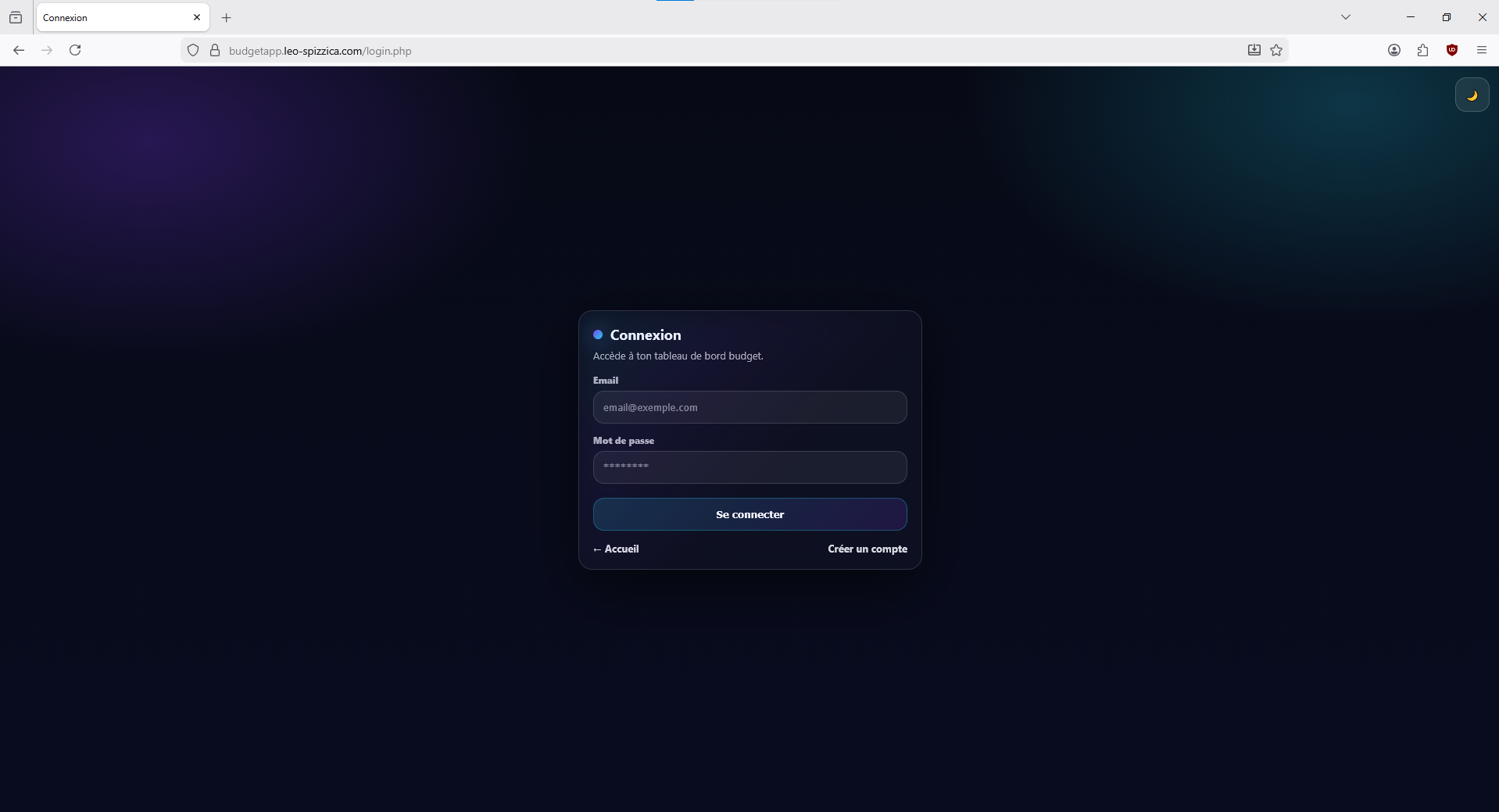
Task: Click the Mot de passe field
Action: point(749,467)
